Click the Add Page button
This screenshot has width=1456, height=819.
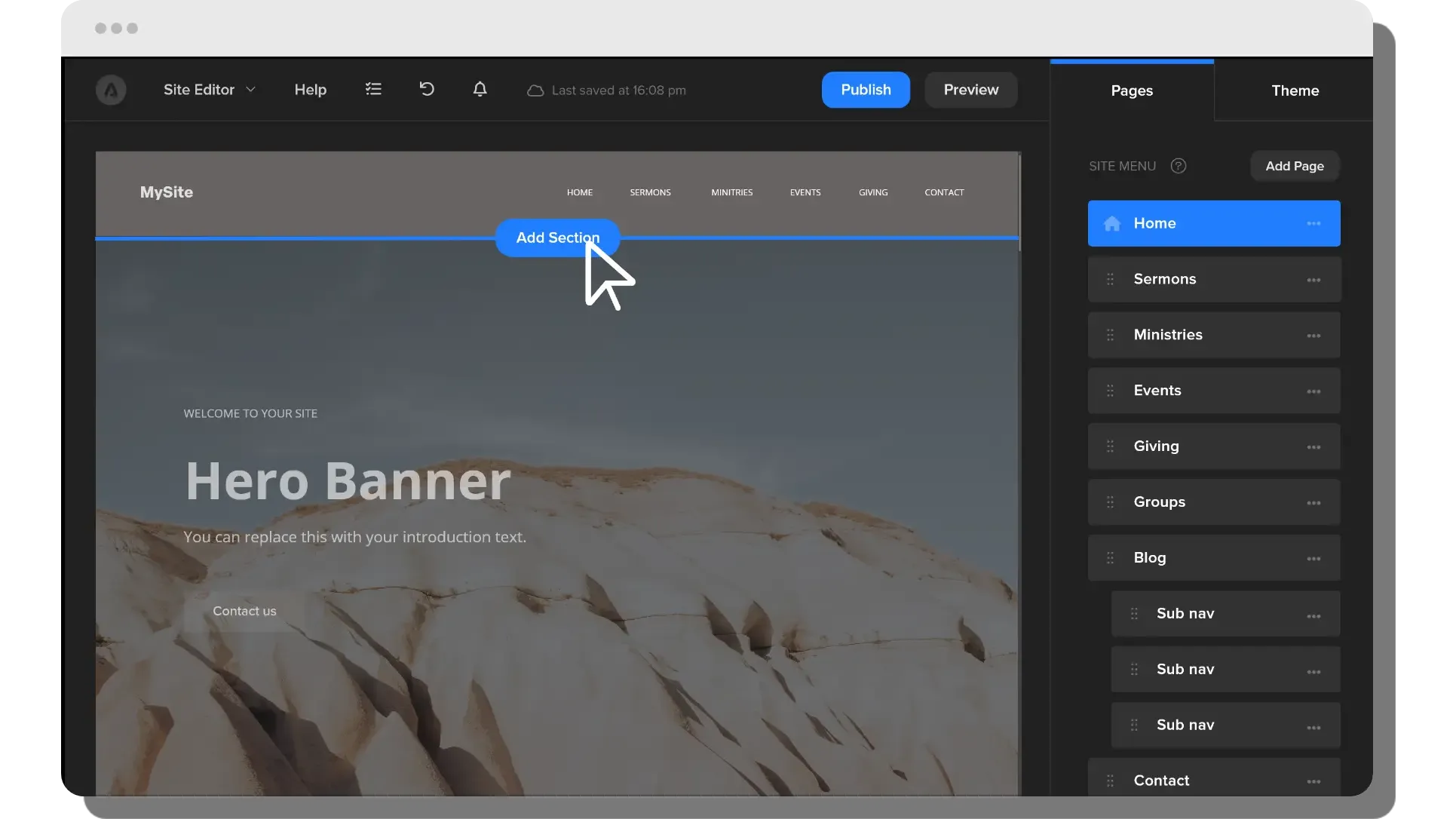pos(1294,166)
